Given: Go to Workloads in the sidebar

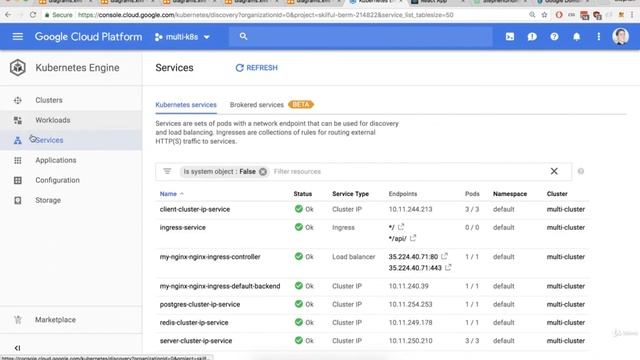Looking at the screenshot, I should point(53,120).
